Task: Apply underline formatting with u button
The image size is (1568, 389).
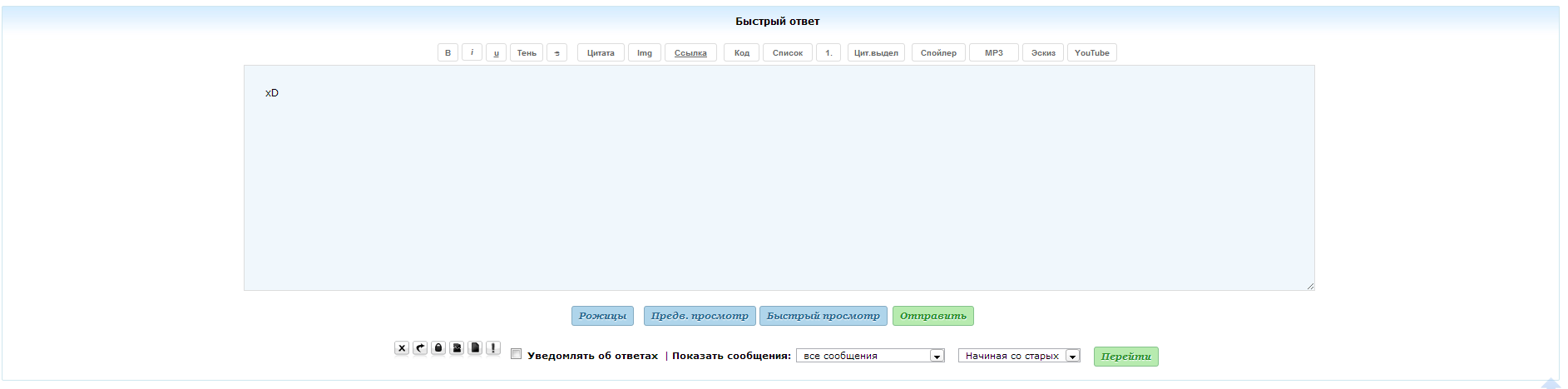Action: pos(496,52)
